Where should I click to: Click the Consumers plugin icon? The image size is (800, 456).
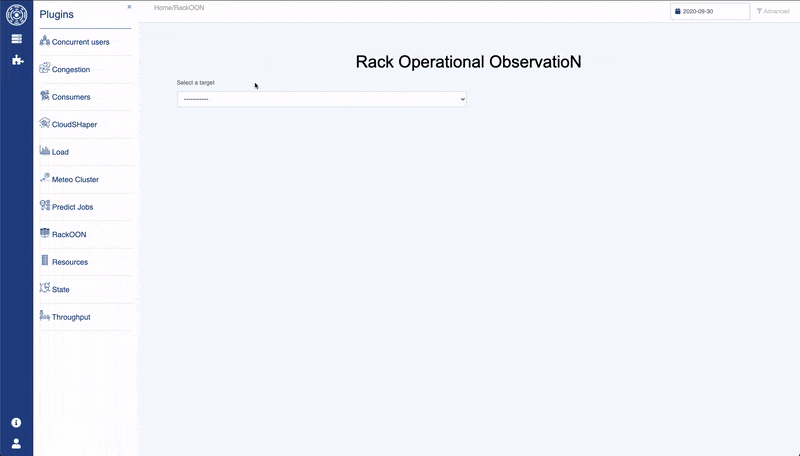(x=45, y=96)
